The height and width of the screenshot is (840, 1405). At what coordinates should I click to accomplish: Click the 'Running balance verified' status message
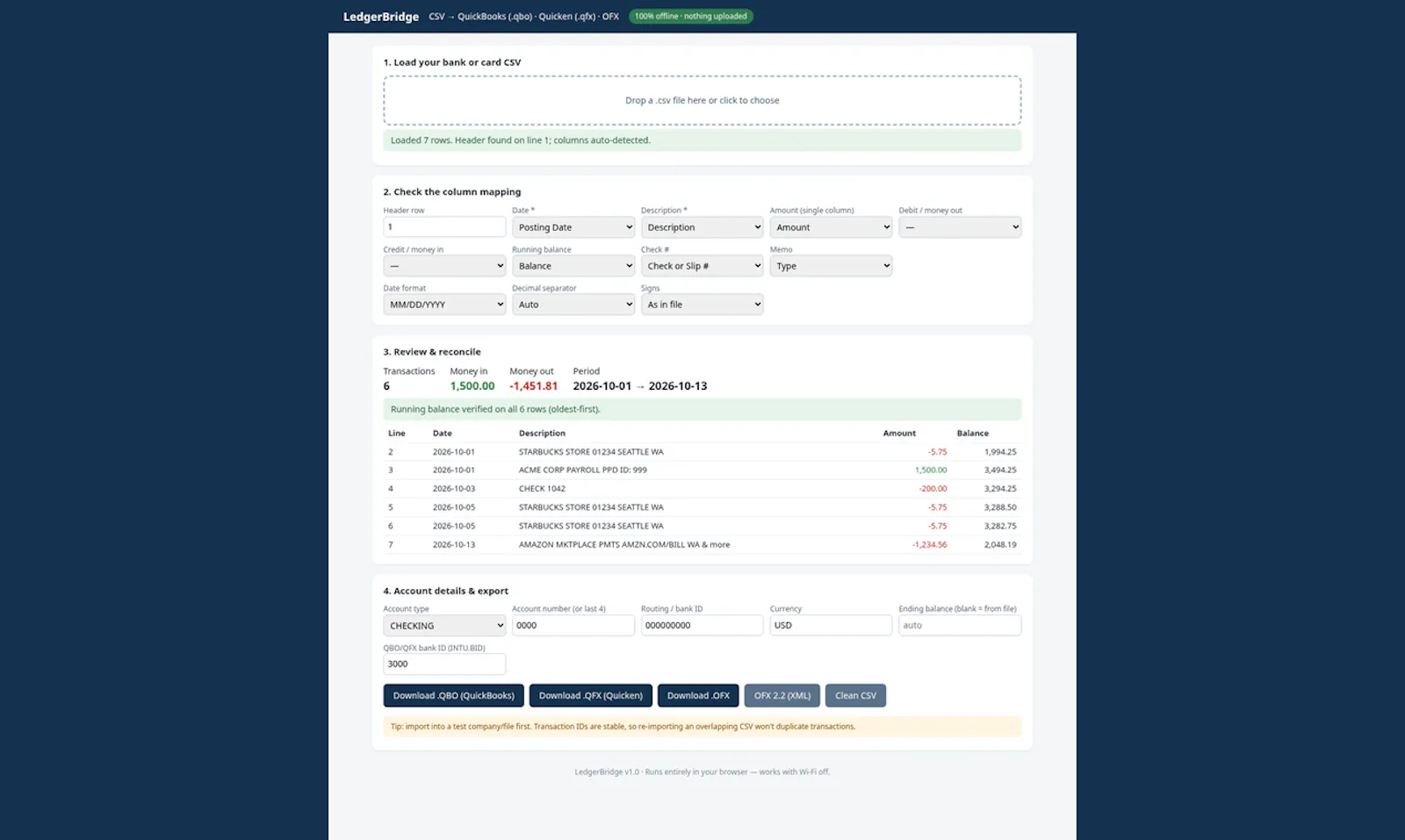(x=702, y=410)
